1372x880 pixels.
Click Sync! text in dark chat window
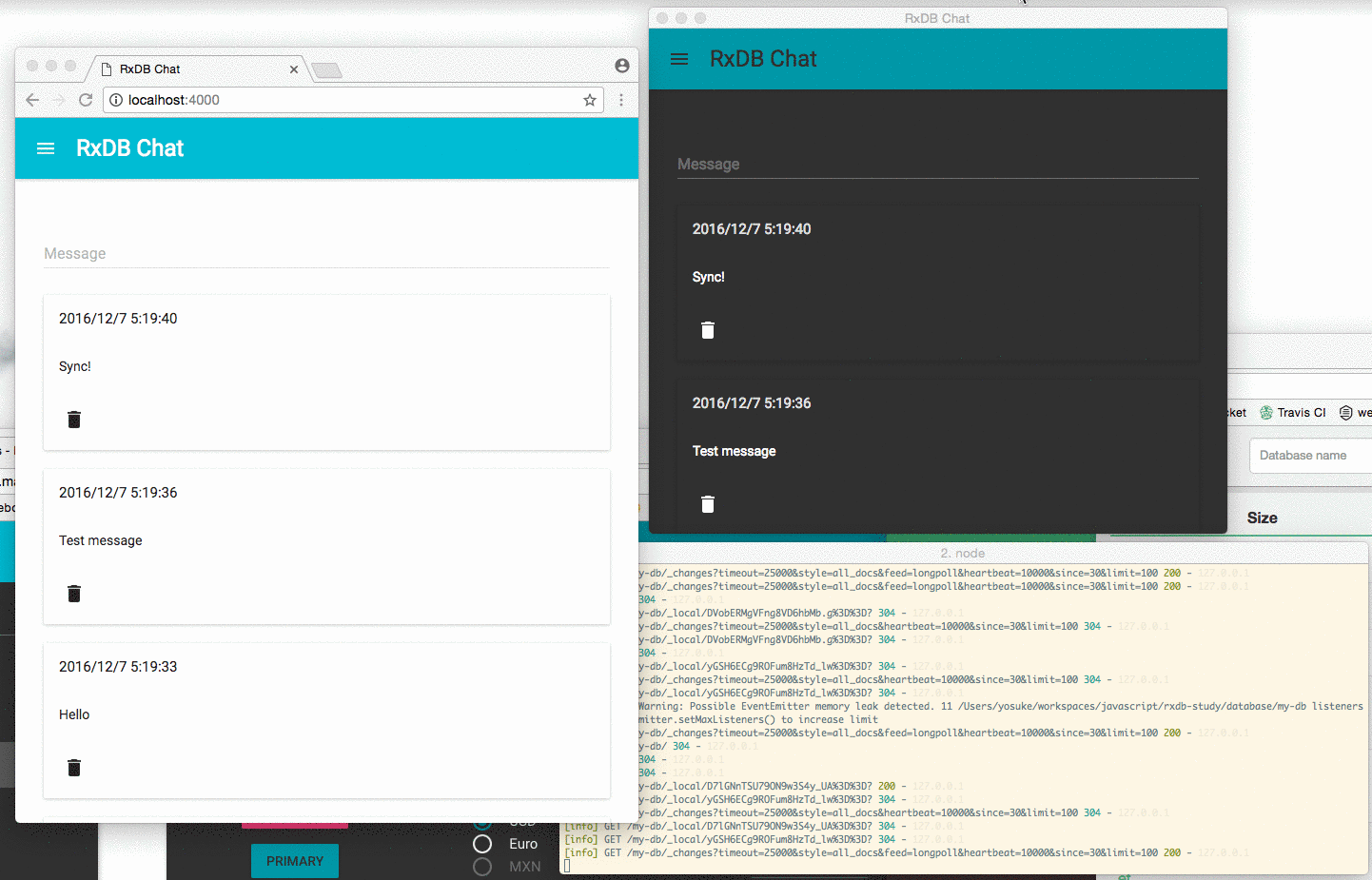(709, 277)
